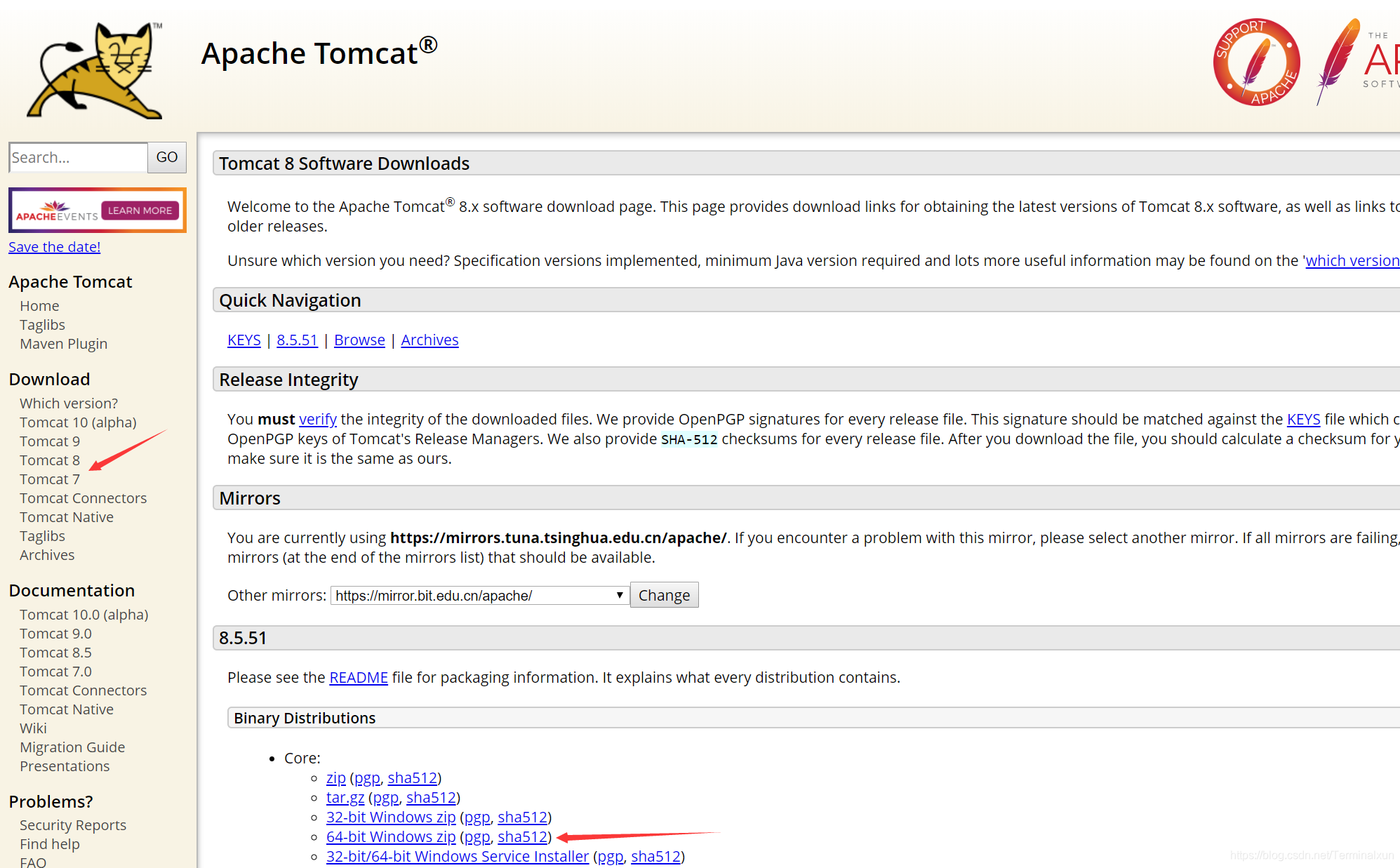
Task: Open the Archives quick navigation link
Action: [x=429, y=340]
